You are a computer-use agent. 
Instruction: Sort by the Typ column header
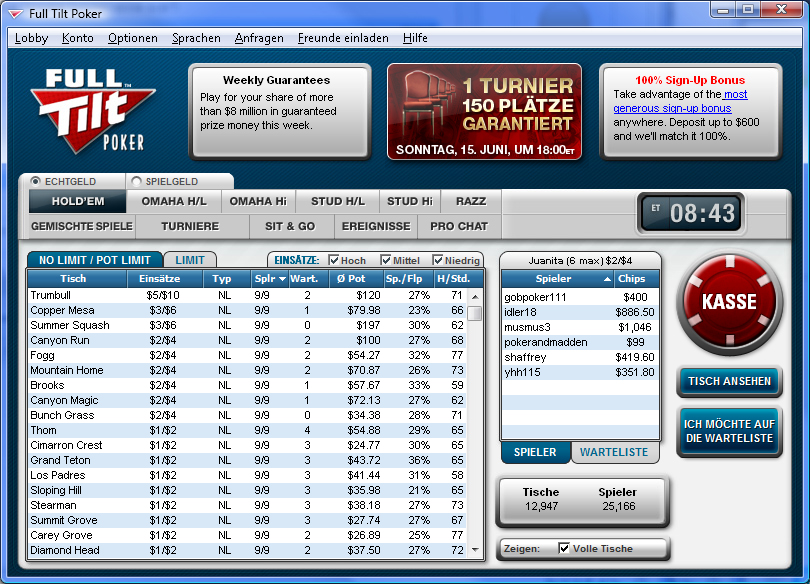(226, 279)
